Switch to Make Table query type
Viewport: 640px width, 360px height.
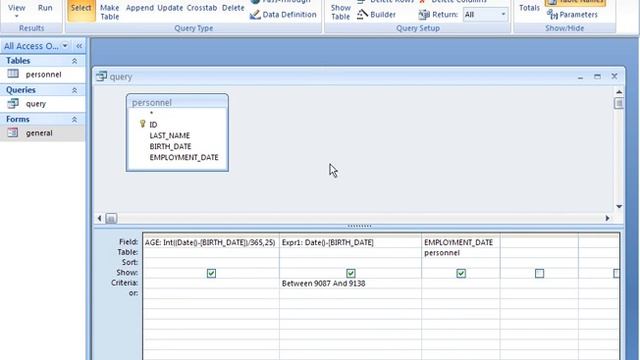[x=109, y=12]
